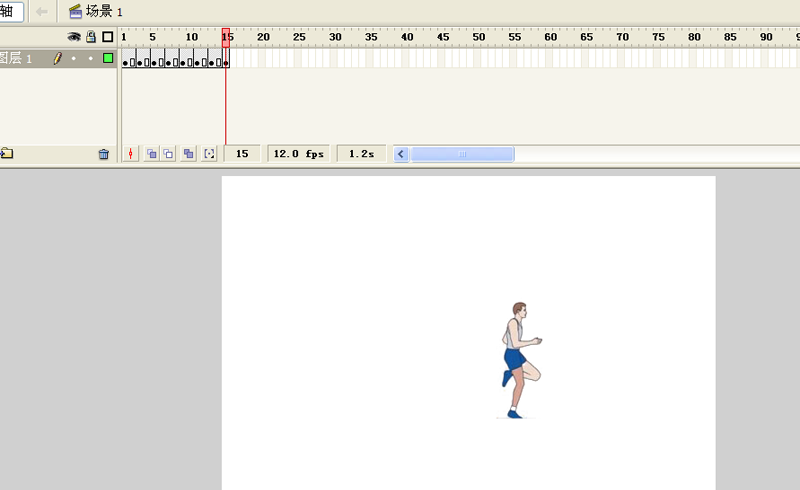Click frame 10 on the timeline ruler
The width and height of the screenshot is (800, 490).
pos(191,37)
